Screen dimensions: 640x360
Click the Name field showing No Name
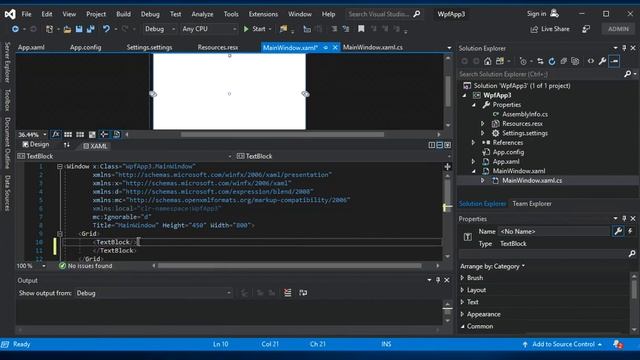pyautogui.click(x=554, y=231)
